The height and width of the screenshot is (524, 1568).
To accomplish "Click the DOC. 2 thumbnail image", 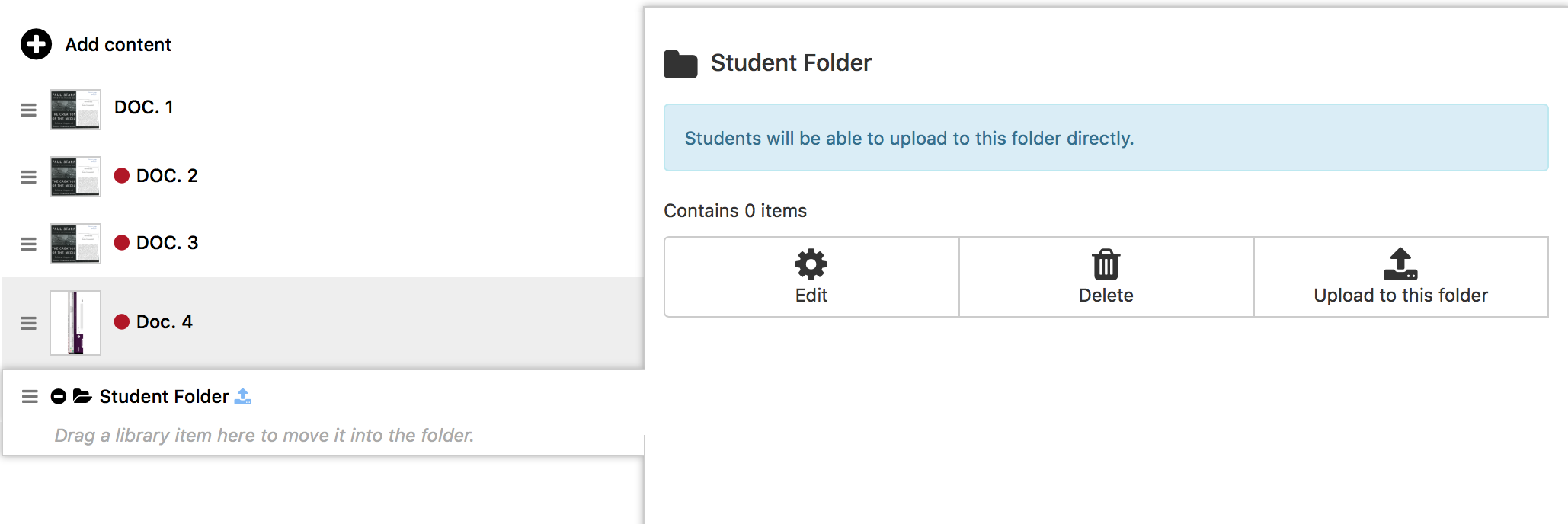I will click(x=75, y=177).
